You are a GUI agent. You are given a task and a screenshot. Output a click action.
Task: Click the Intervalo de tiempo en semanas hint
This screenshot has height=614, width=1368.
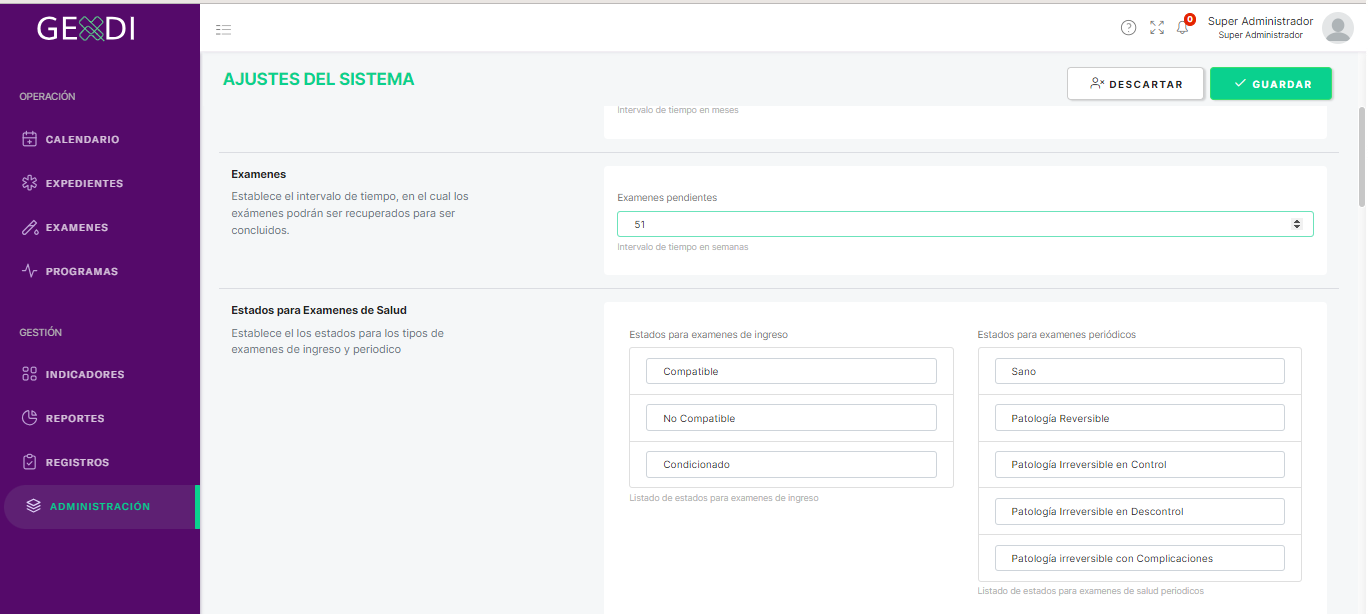point(683,246)
